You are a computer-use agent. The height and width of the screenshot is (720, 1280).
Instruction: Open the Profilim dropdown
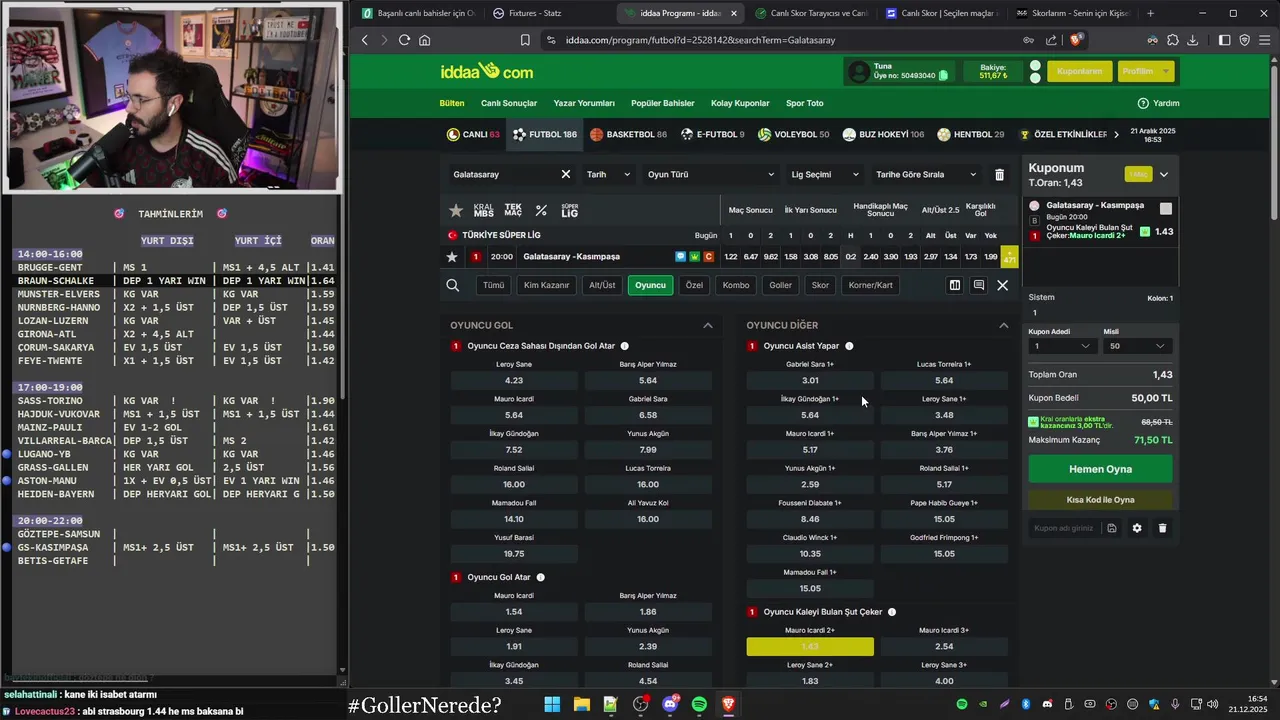pyautogui.click(x=1145, y=71)
